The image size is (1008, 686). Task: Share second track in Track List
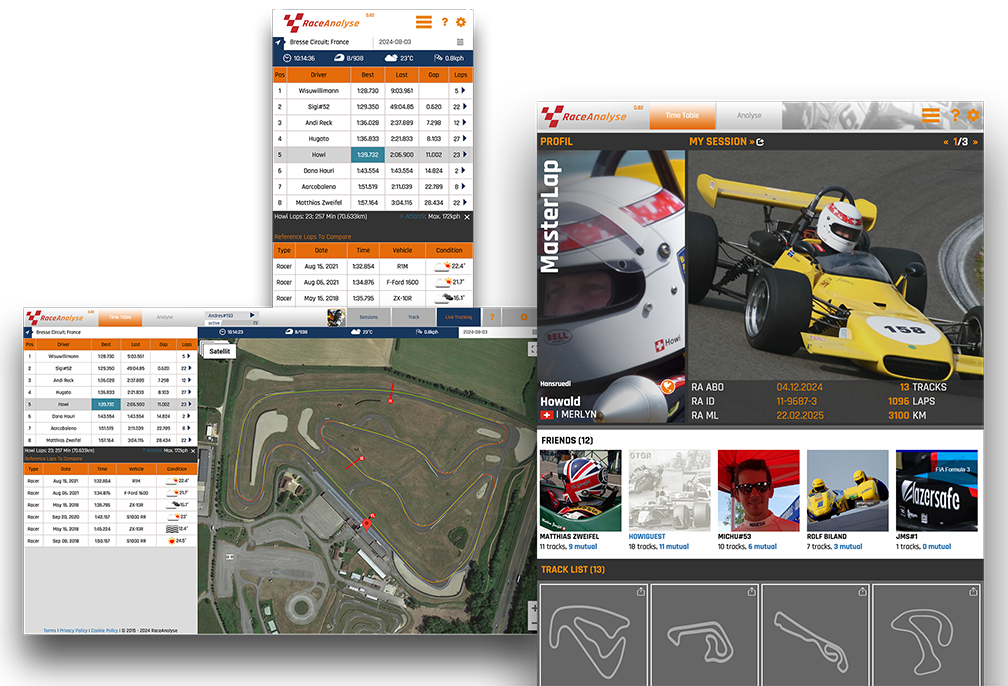point(751,591)
